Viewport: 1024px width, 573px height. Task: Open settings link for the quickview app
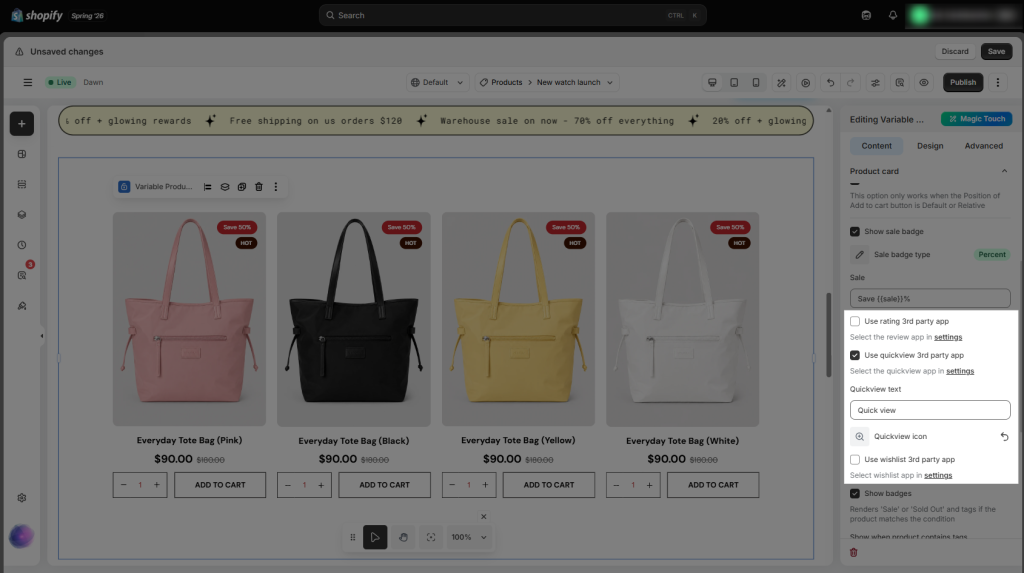click(x=960, y=371)
